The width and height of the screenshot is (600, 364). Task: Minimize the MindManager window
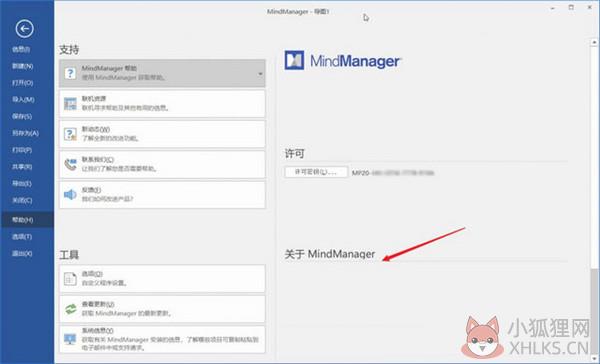(553, 8)
